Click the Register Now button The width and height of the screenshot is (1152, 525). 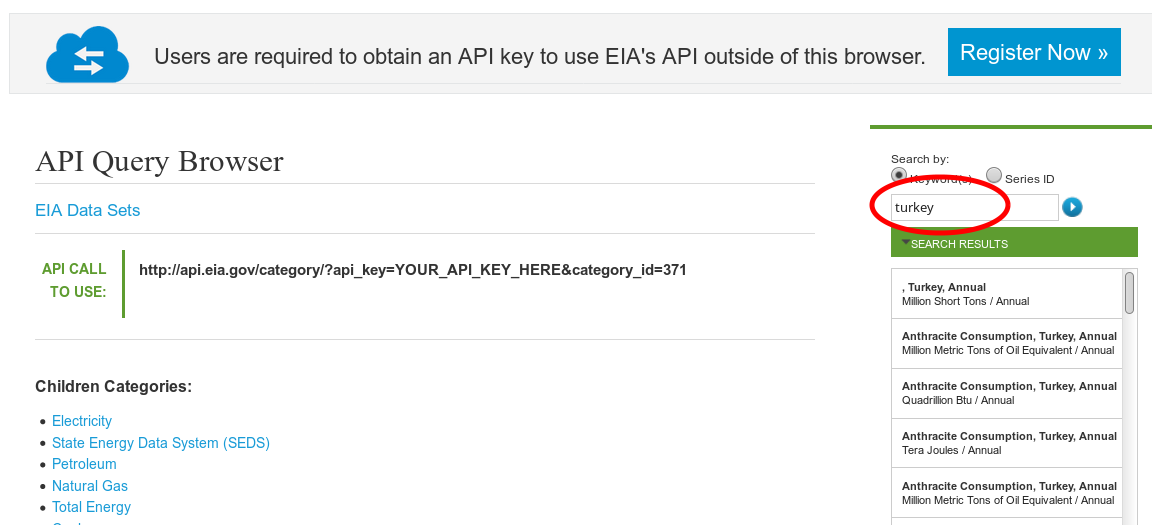1034,52
